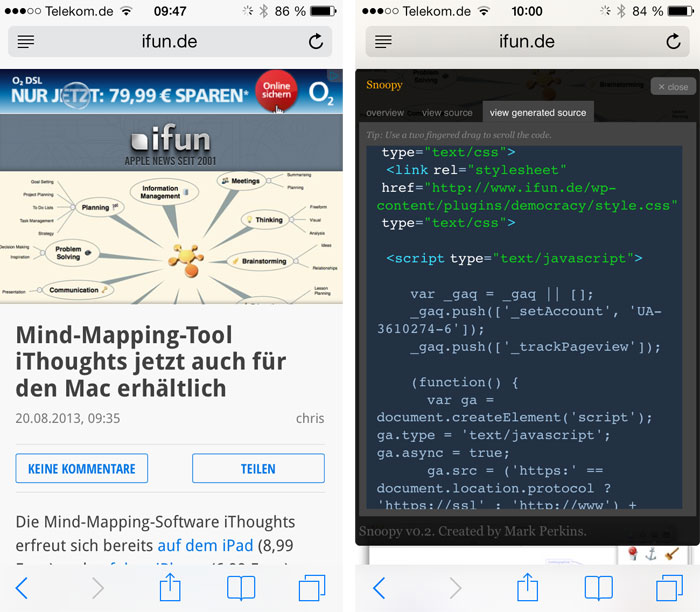
Task: Go forward in left Safari toolbar
Action: 98,587
